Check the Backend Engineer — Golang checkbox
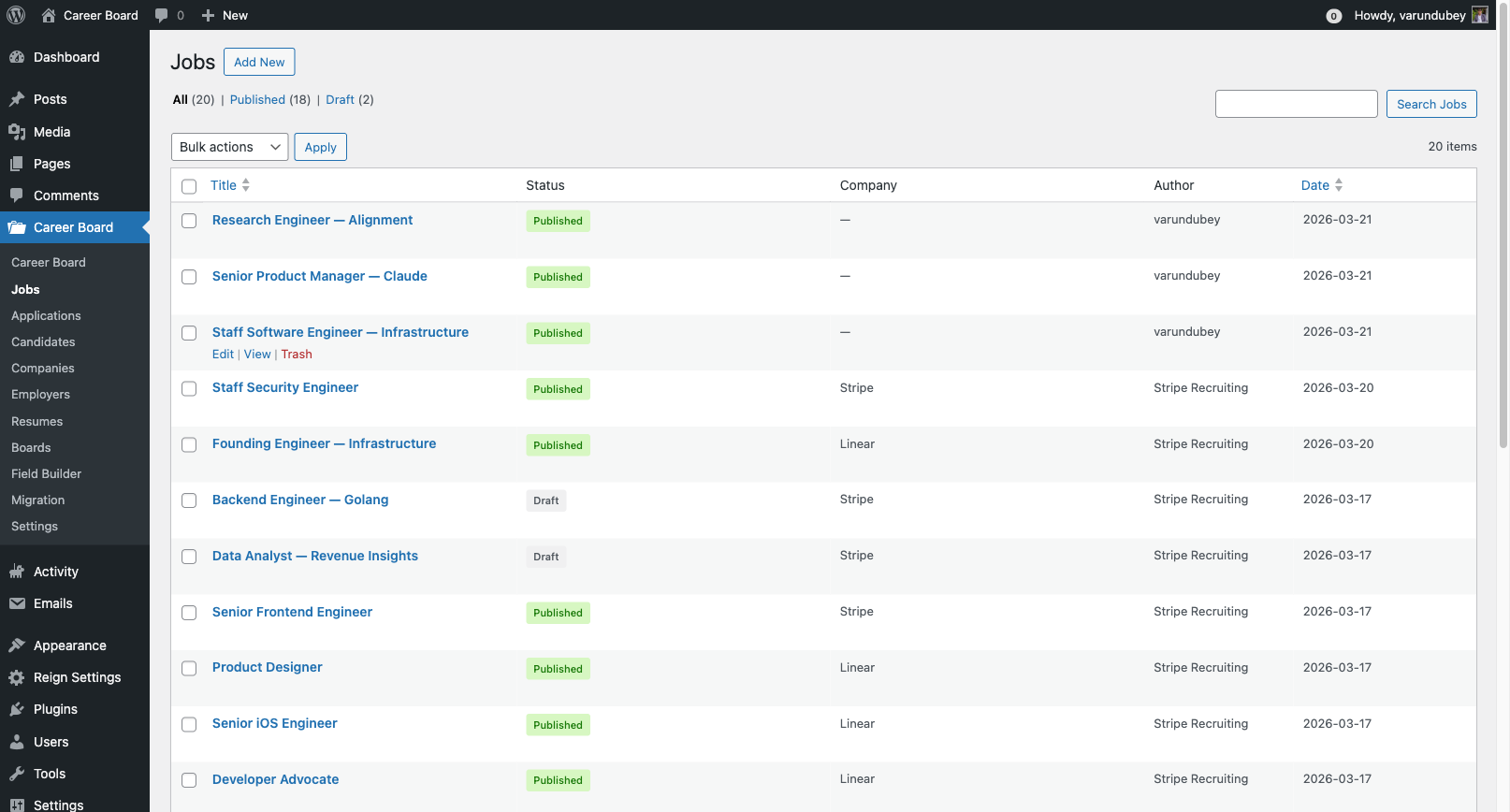1510x812 pixels. 189,500
